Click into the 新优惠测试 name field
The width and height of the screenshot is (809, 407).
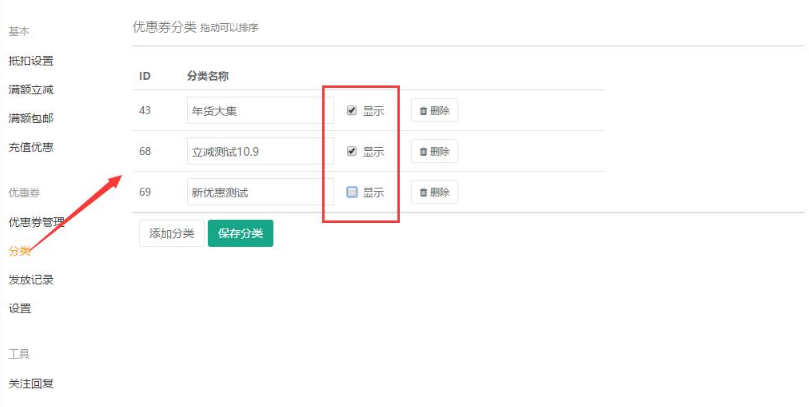pyautogui.click(x=260, y=192)
